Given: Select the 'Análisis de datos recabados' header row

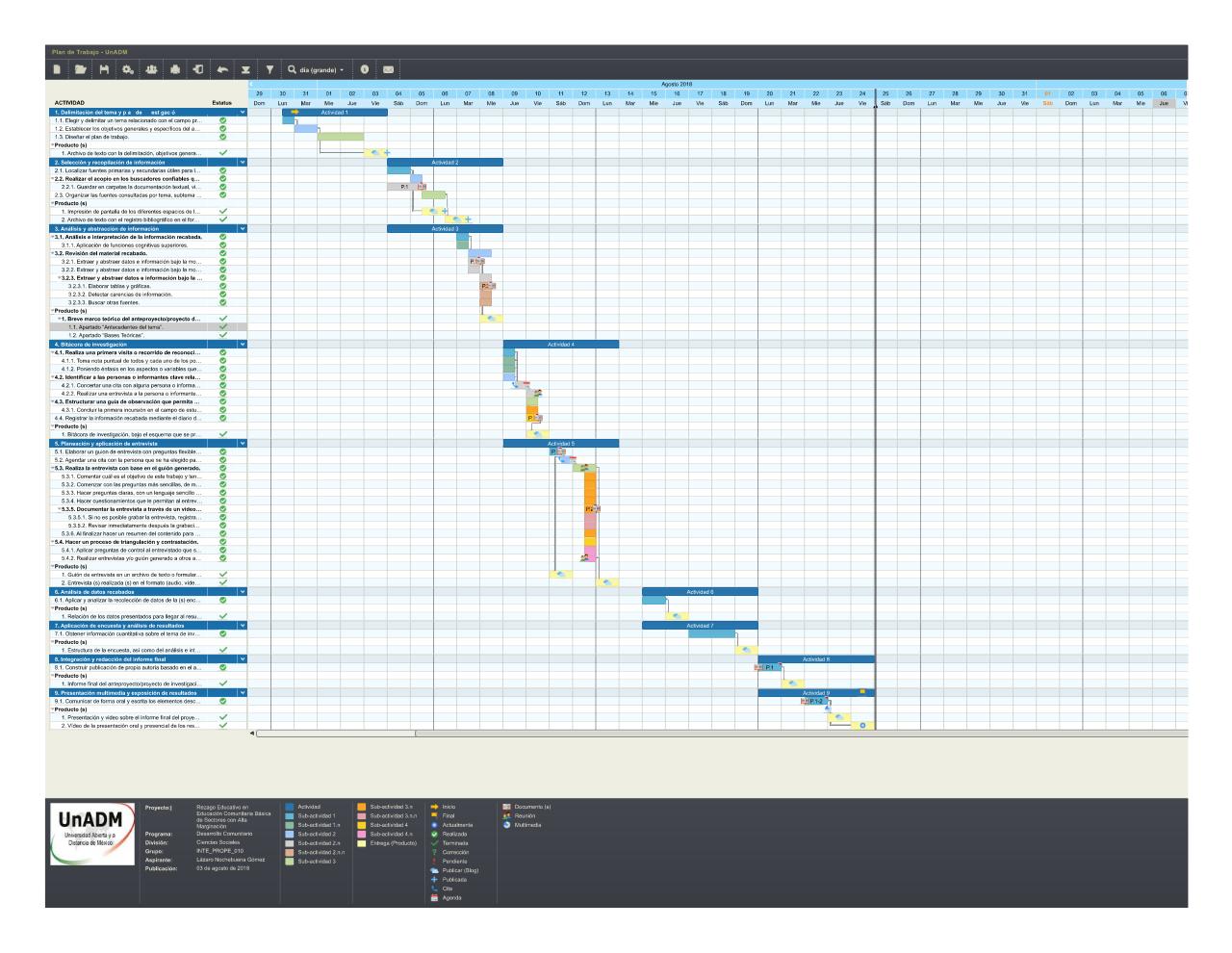Looking at the screenshot, I should 135,592.
